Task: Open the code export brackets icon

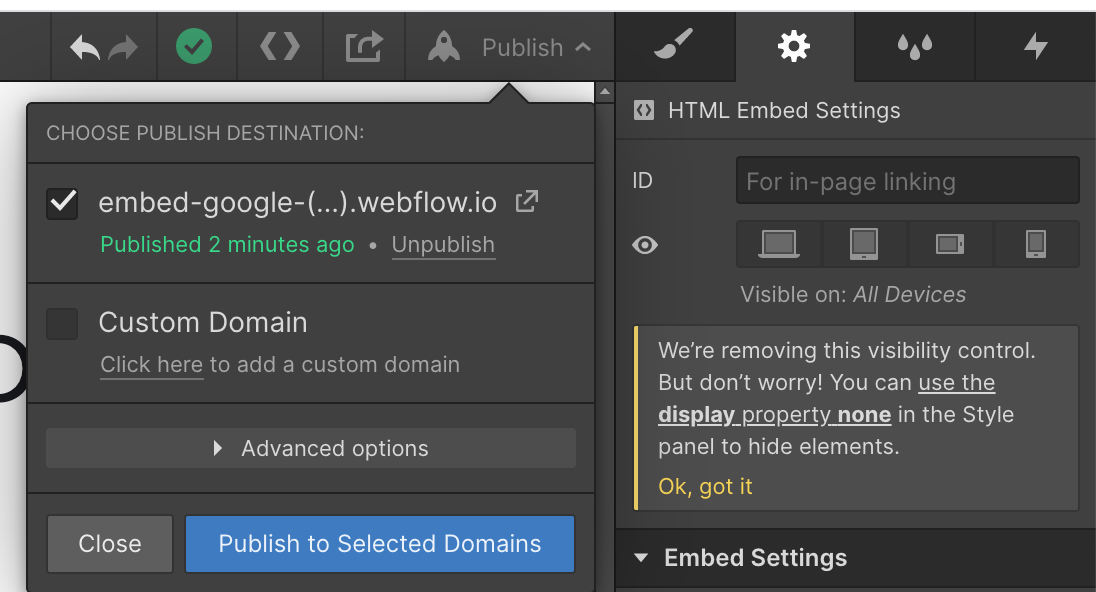Action: [280, 47]
